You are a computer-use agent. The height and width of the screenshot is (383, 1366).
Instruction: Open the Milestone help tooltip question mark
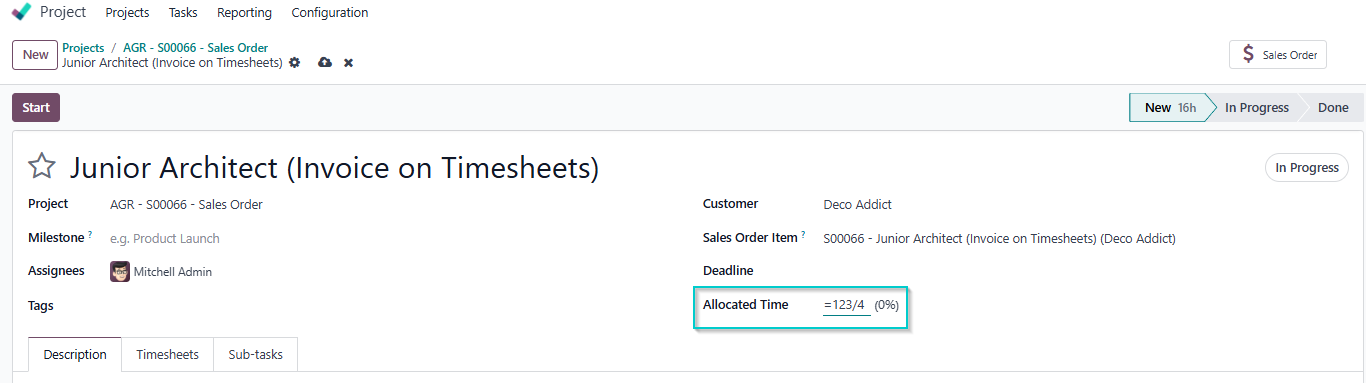[90, 235]
